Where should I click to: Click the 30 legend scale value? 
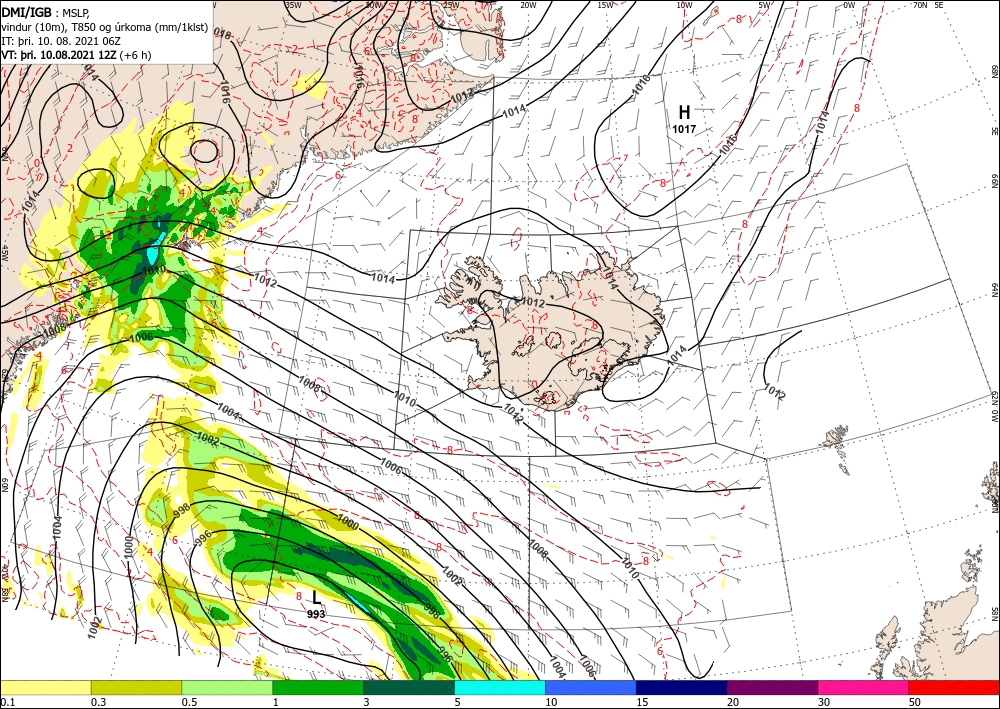pos(824,702)
